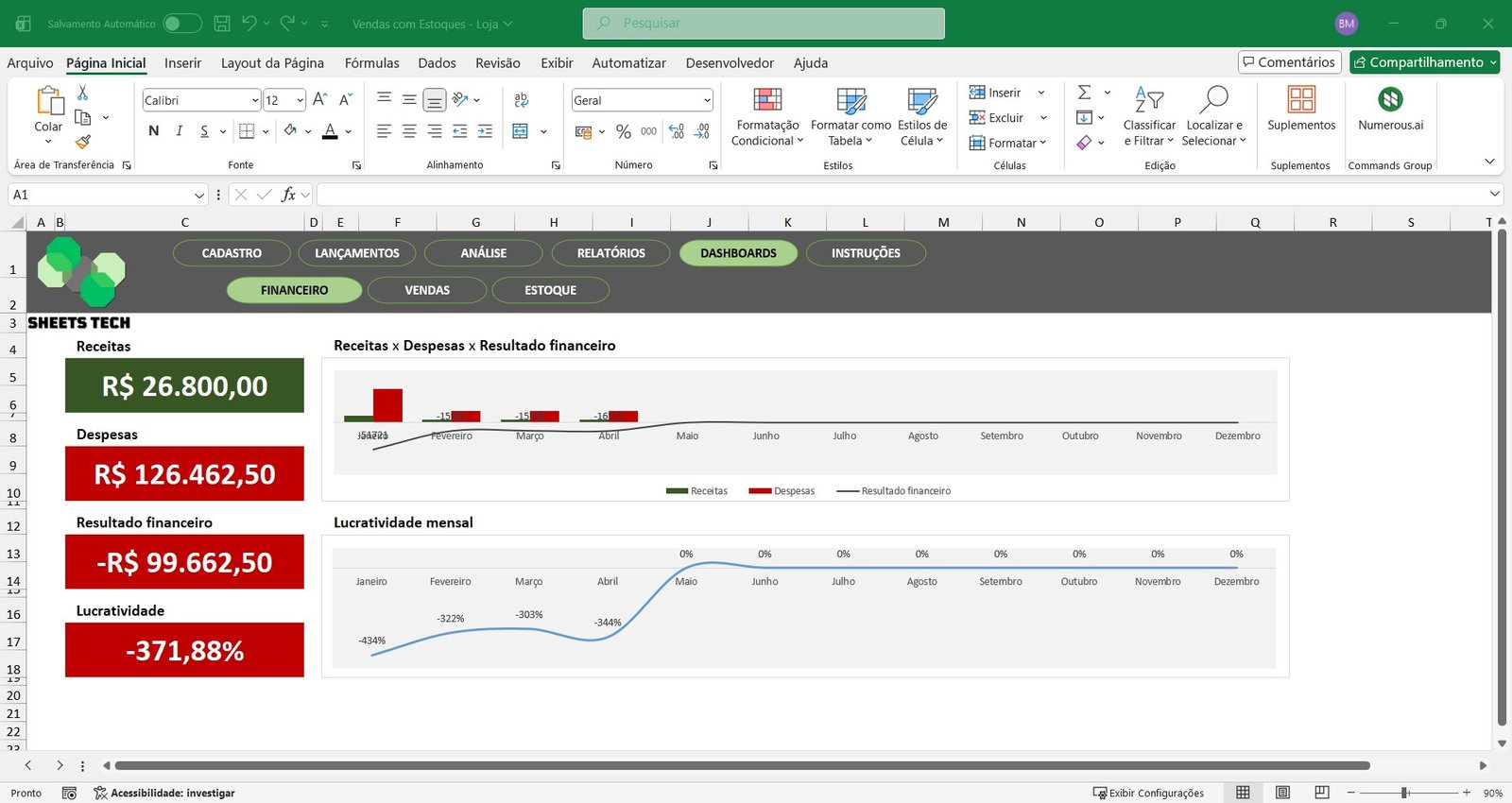Toggle Italic formatting on

tap(179, 131)
